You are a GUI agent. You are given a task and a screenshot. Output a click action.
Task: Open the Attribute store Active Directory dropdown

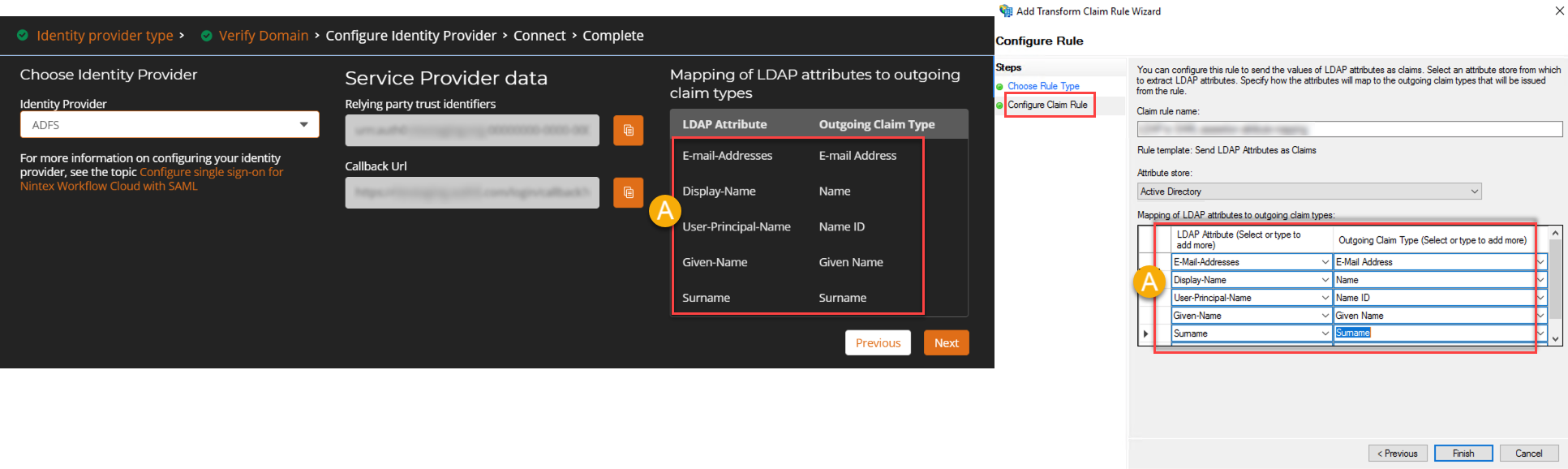[1309, 191]
